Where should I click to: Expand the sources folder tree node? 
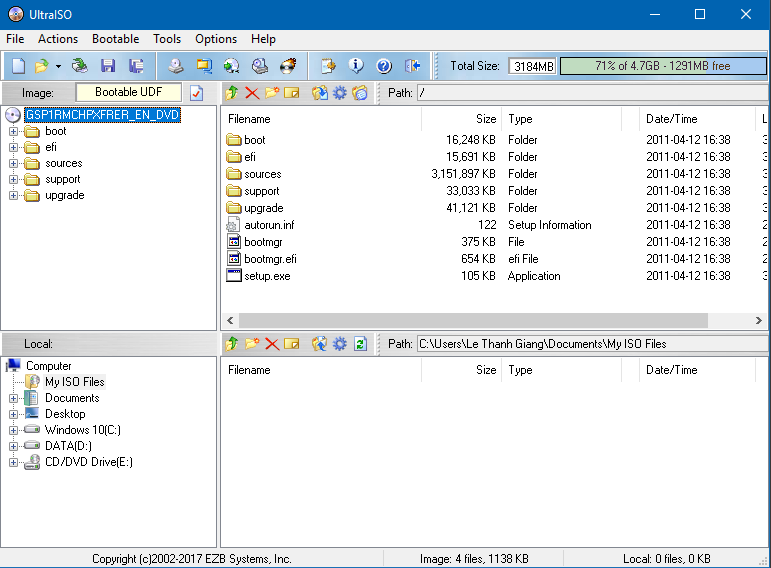[13, 163]
